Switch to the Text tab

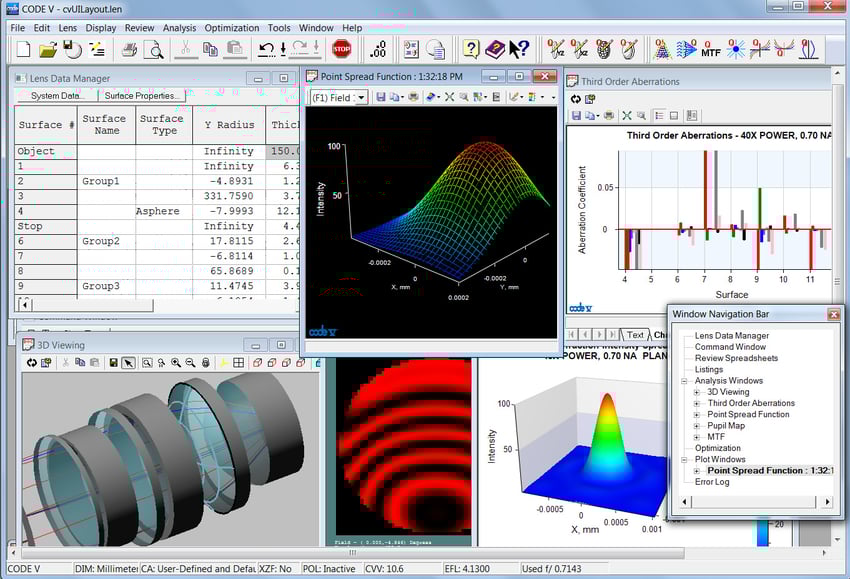(x=634, y=335)
